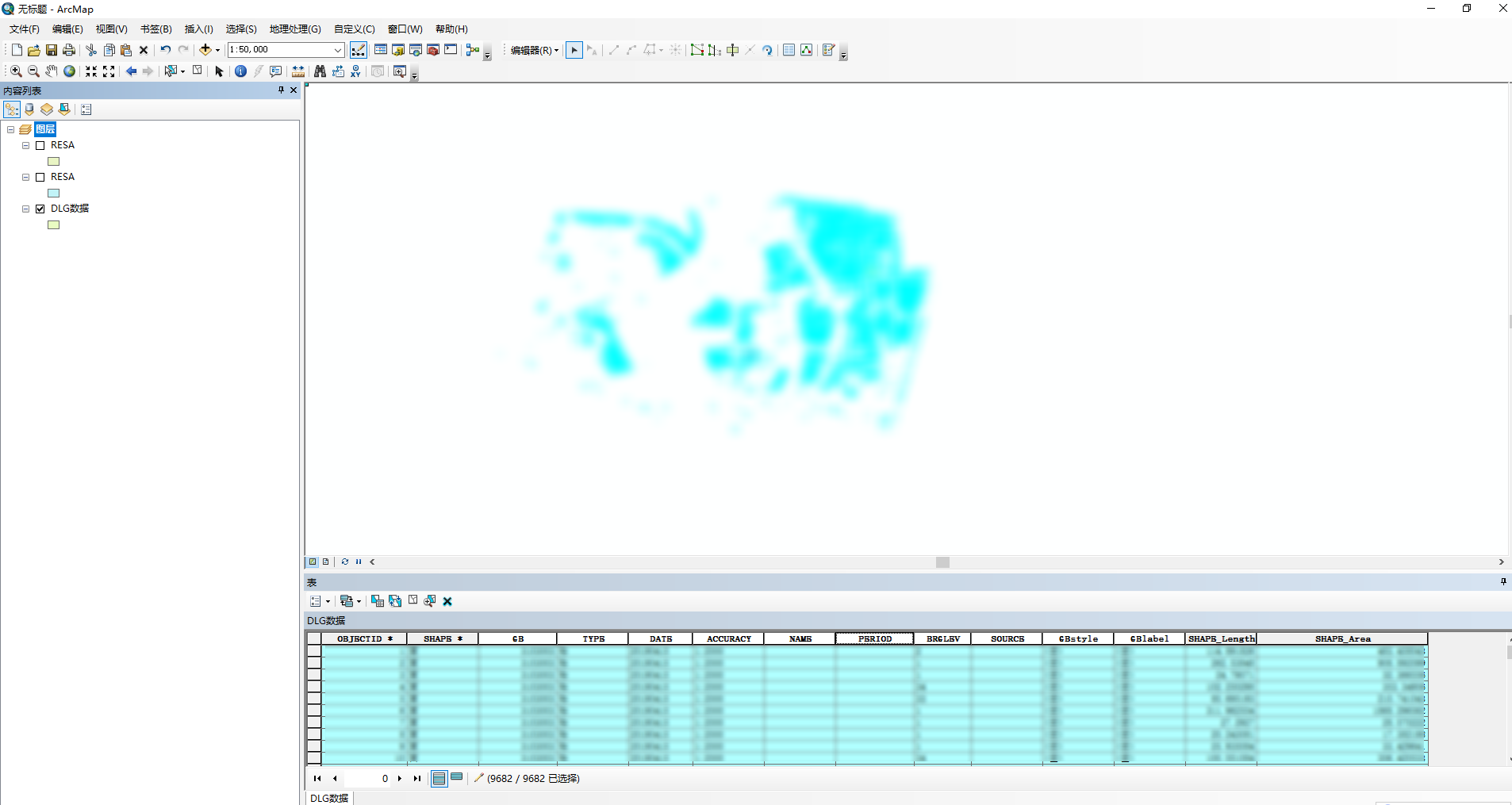Open the editor Attributes window icon
The height and width of the screenshot is (805, 1512).
pos(789,50)
